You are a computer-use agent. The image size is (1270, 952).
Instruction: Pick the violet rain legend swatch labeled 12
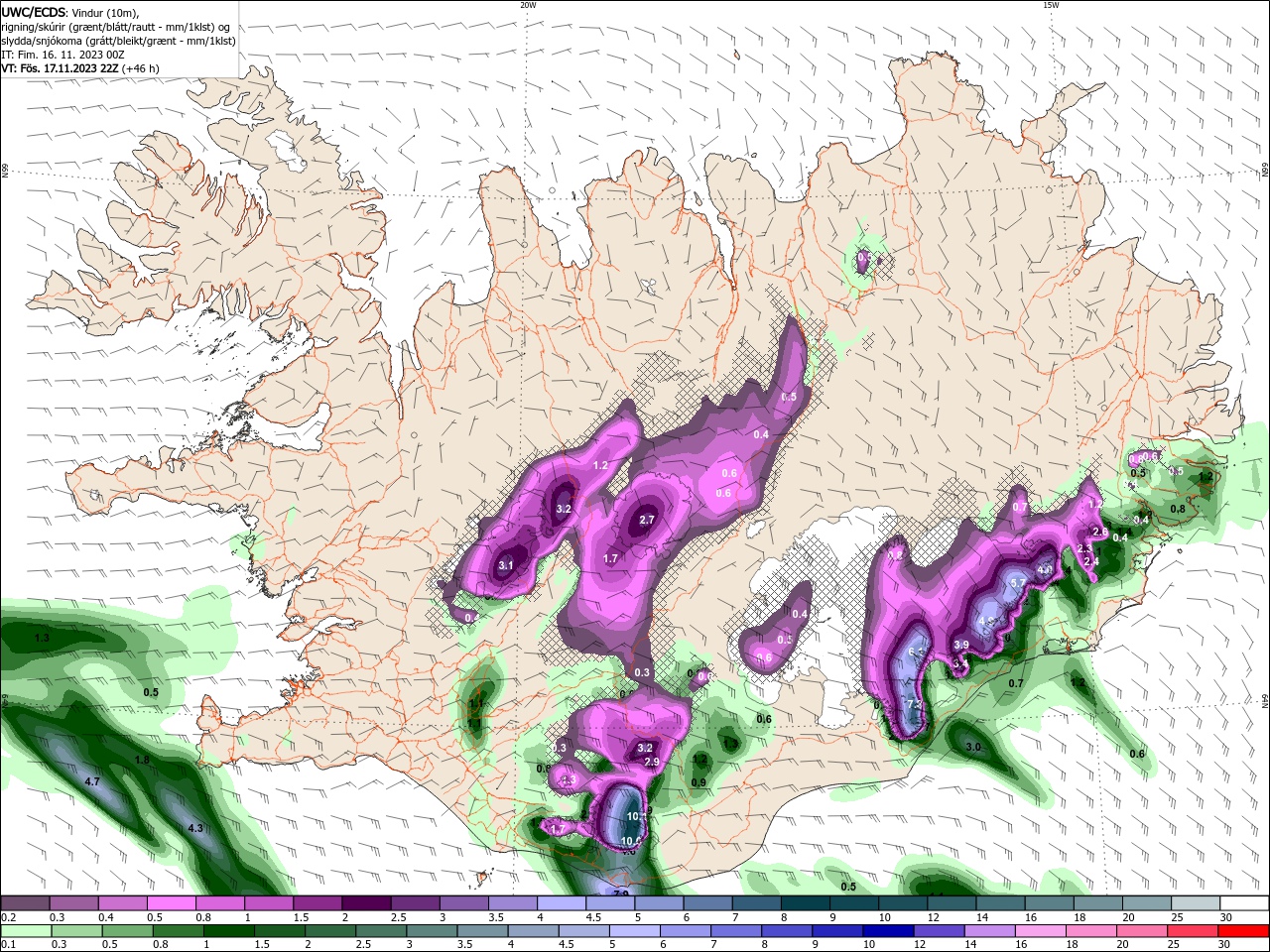coord(938,931)
